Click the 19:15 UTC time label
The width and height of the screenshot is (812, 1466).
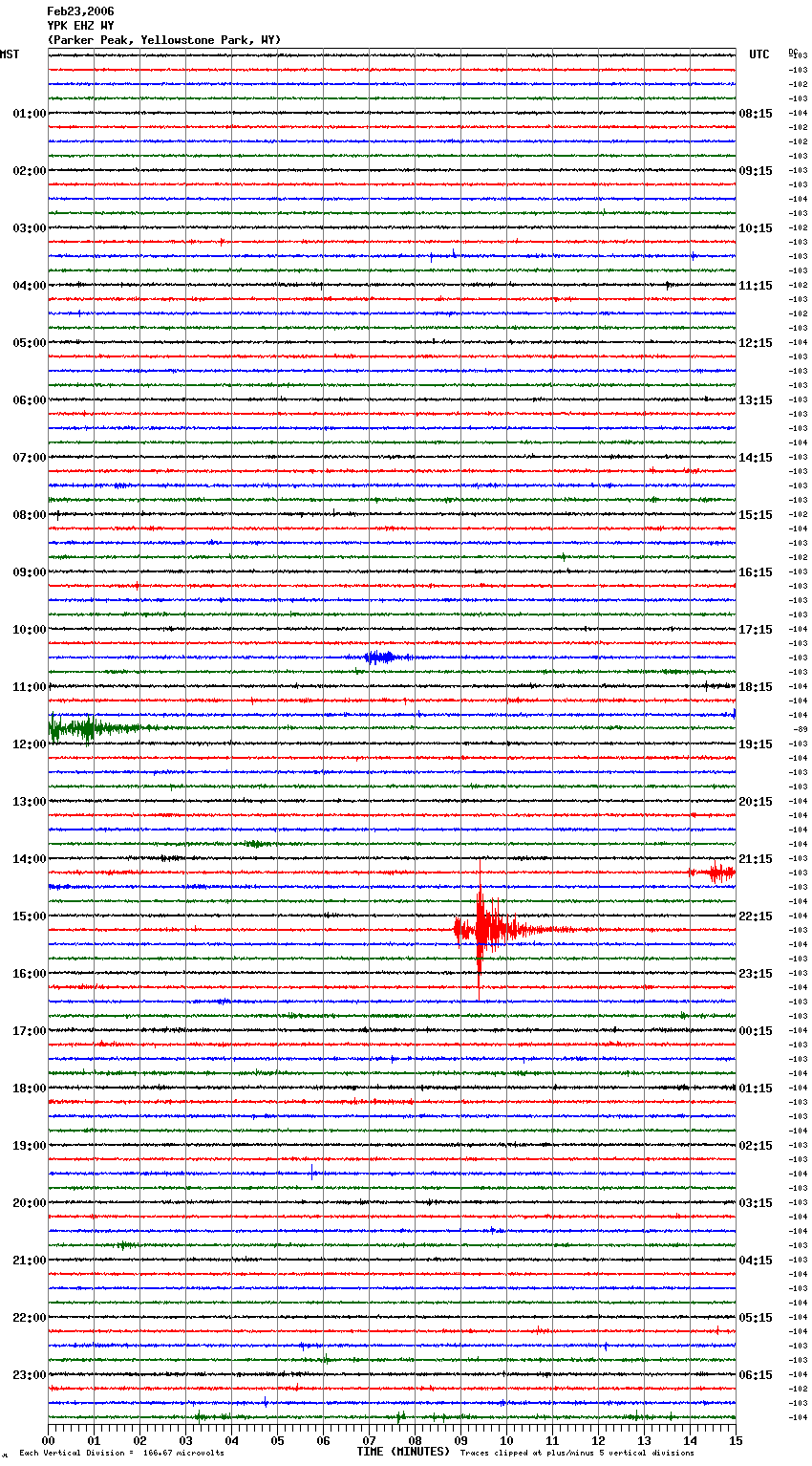tap(756, 744)
